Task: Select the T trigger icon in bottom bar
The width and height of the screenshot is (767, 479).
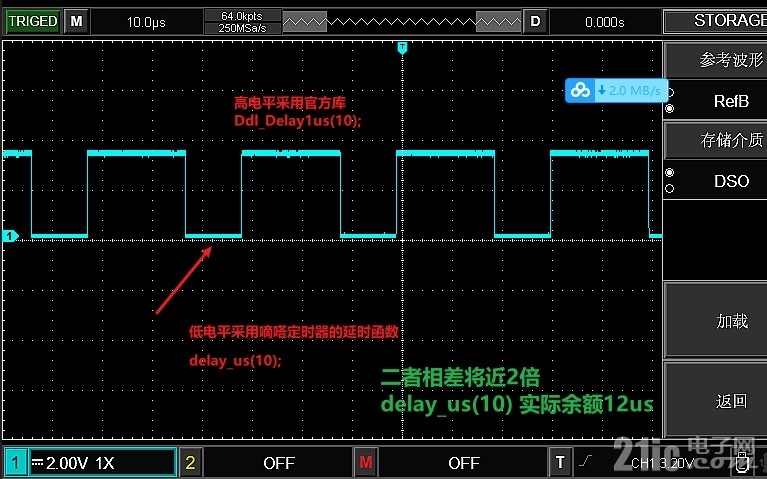Action: coord(560,462)
